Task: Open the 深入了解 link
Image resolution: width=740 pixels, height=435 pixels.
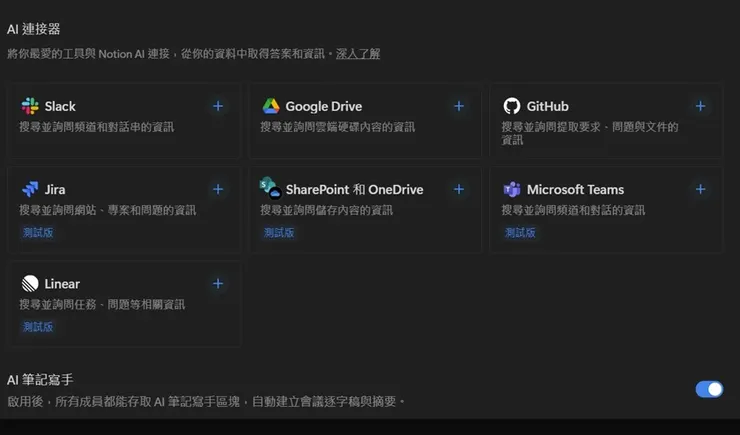Action: (x=358, y=54)
